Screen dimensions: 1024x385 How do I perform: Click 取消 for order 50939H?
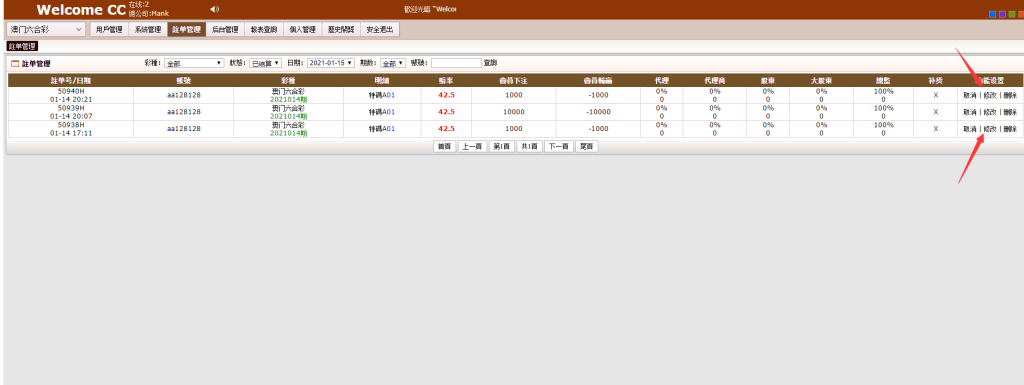(970, 112)
